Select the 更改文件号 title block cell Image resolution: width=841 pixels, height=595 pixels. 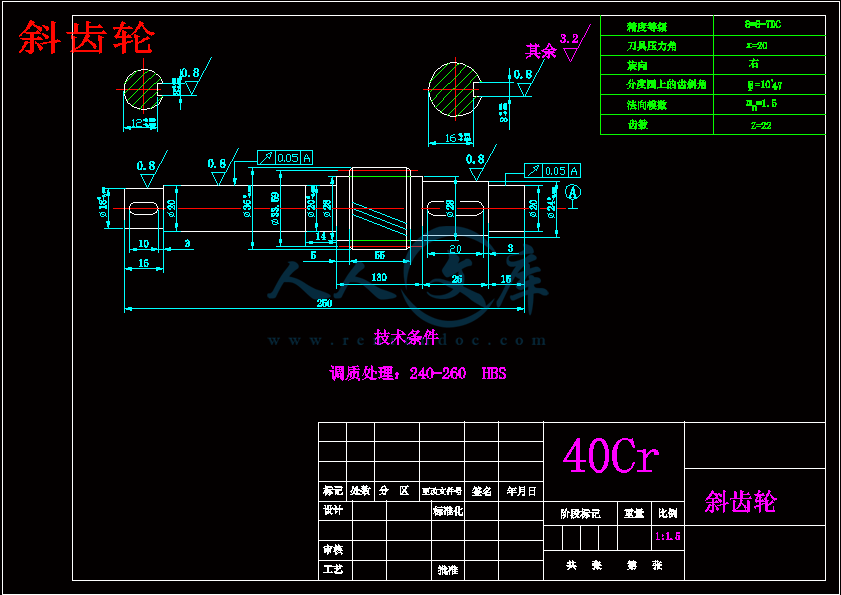442,491
